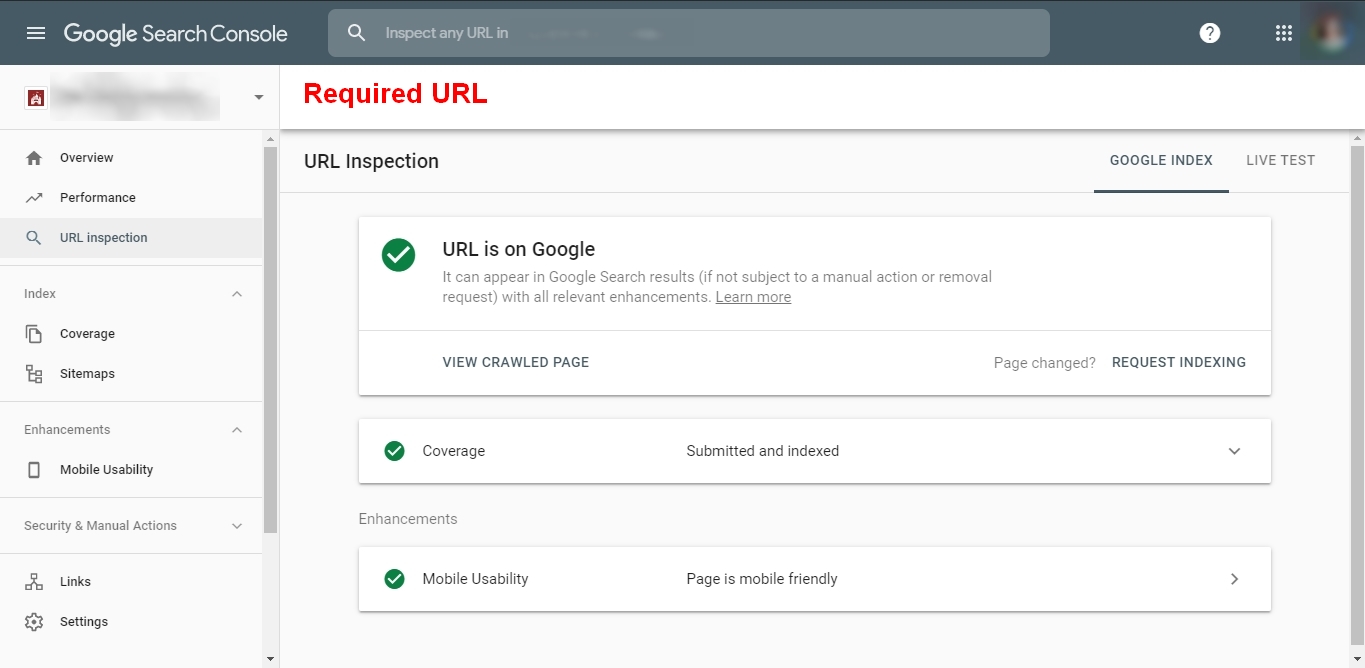The height and width of the screenshot is (668, 1365).
Task: Collapse the Index section
Action: 237,294
